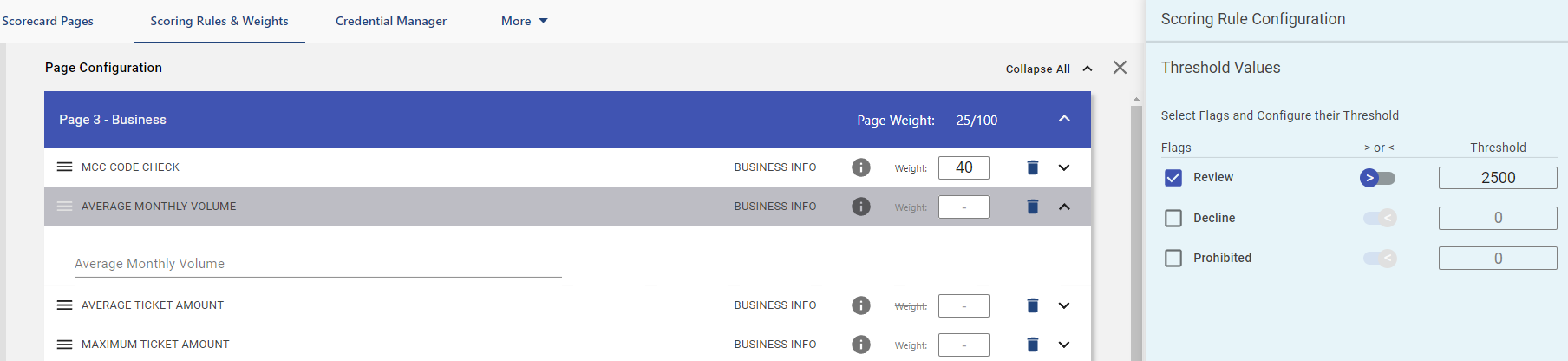1568x361 pixels.
Task: Collapse the Average Monthly Volume row
Action: pyautogui.click(x=1064, y=207)
